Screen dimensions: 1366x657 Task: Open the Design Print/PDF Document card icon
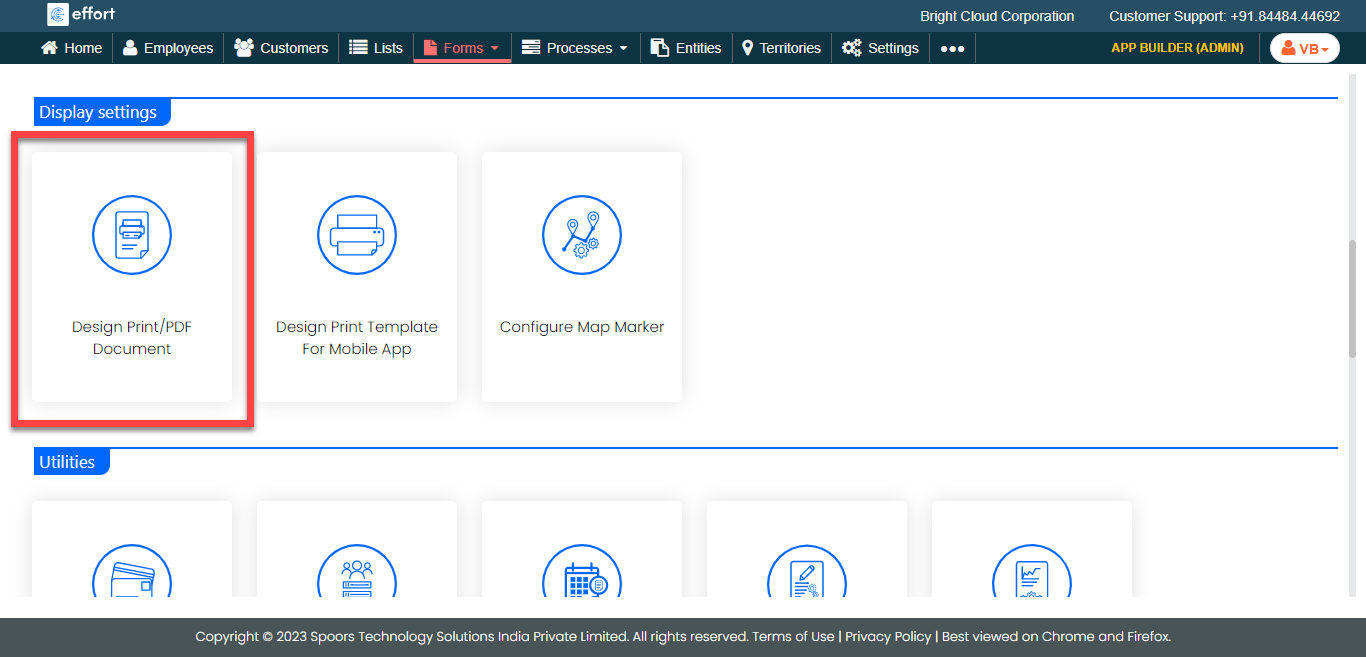click(x=132, y=236)
